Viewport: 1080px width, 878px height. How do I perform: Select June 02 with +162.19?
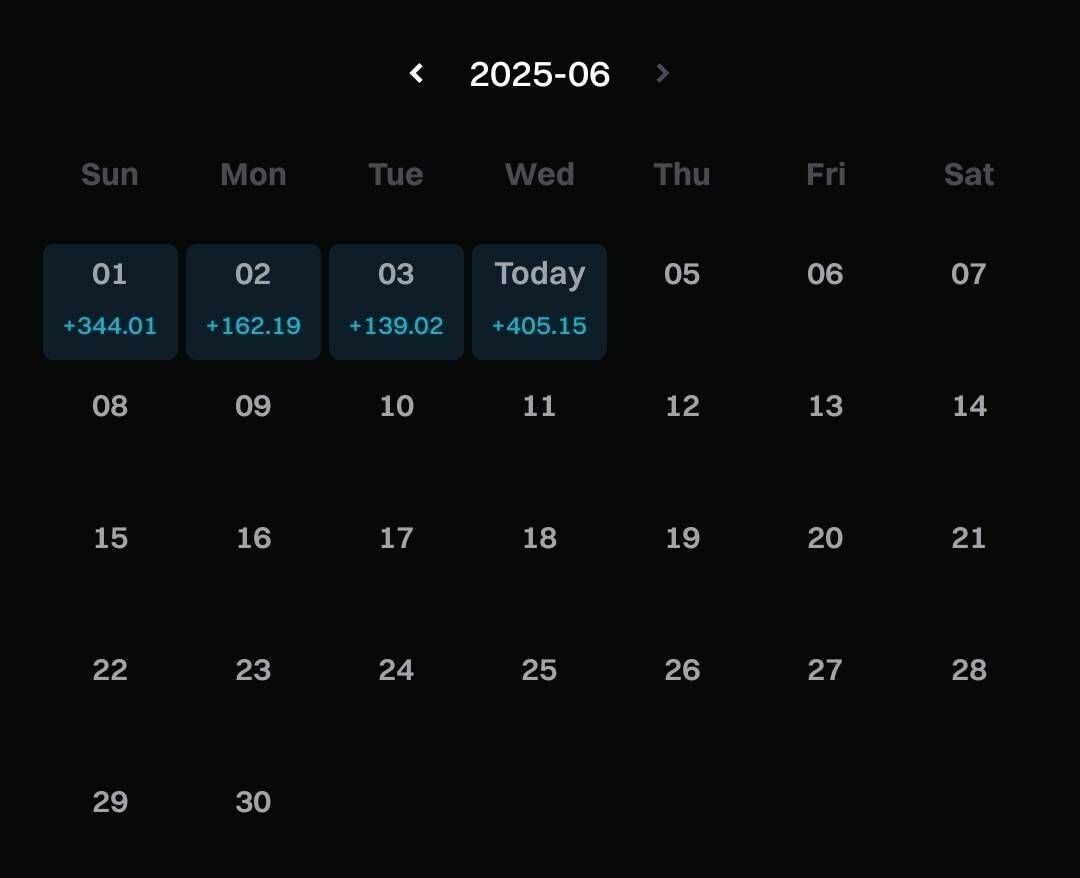pyautogui.click(x=253, y=301)
